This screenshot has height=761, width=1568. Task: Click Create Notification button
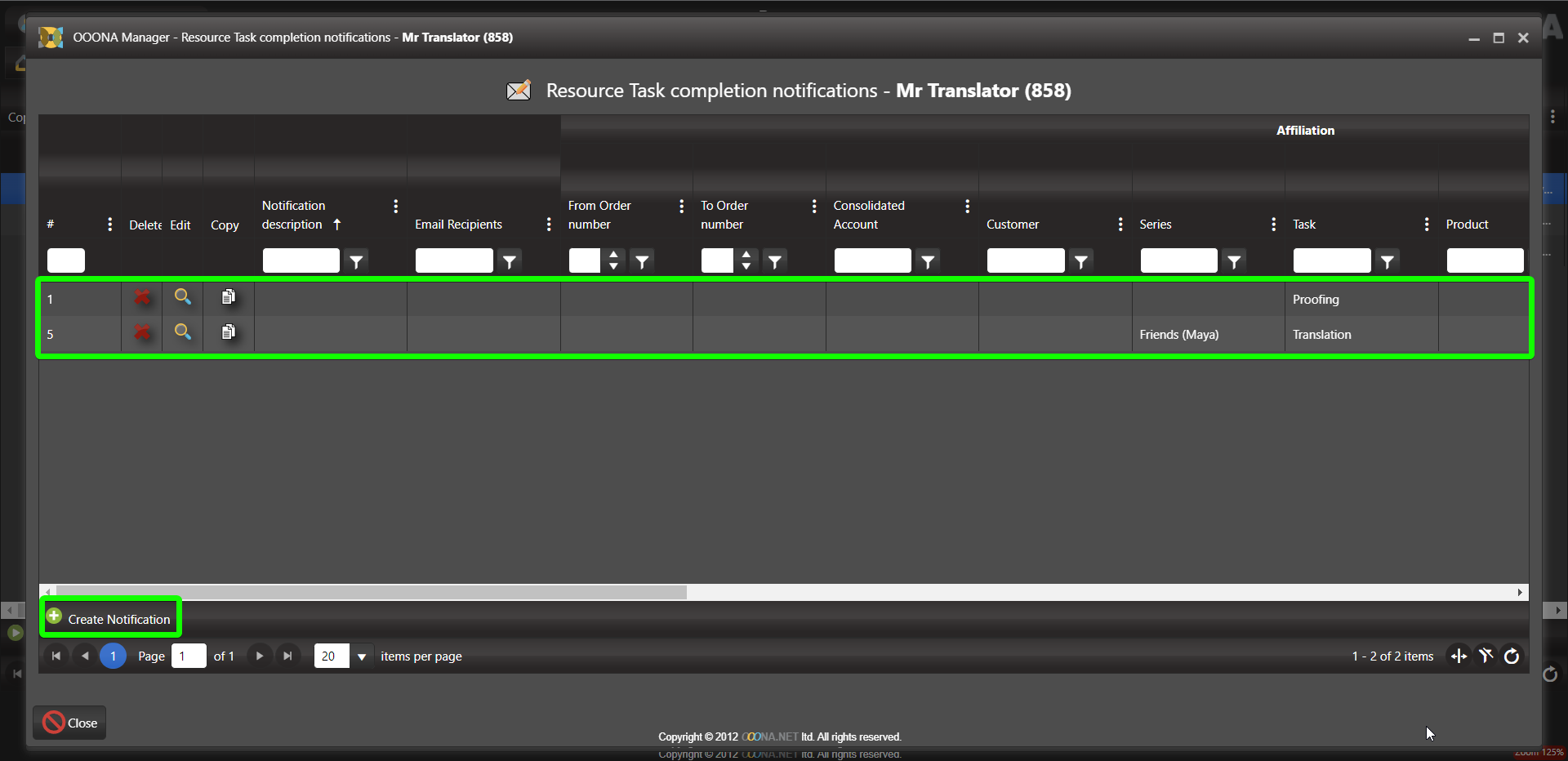tap(110, 619)
